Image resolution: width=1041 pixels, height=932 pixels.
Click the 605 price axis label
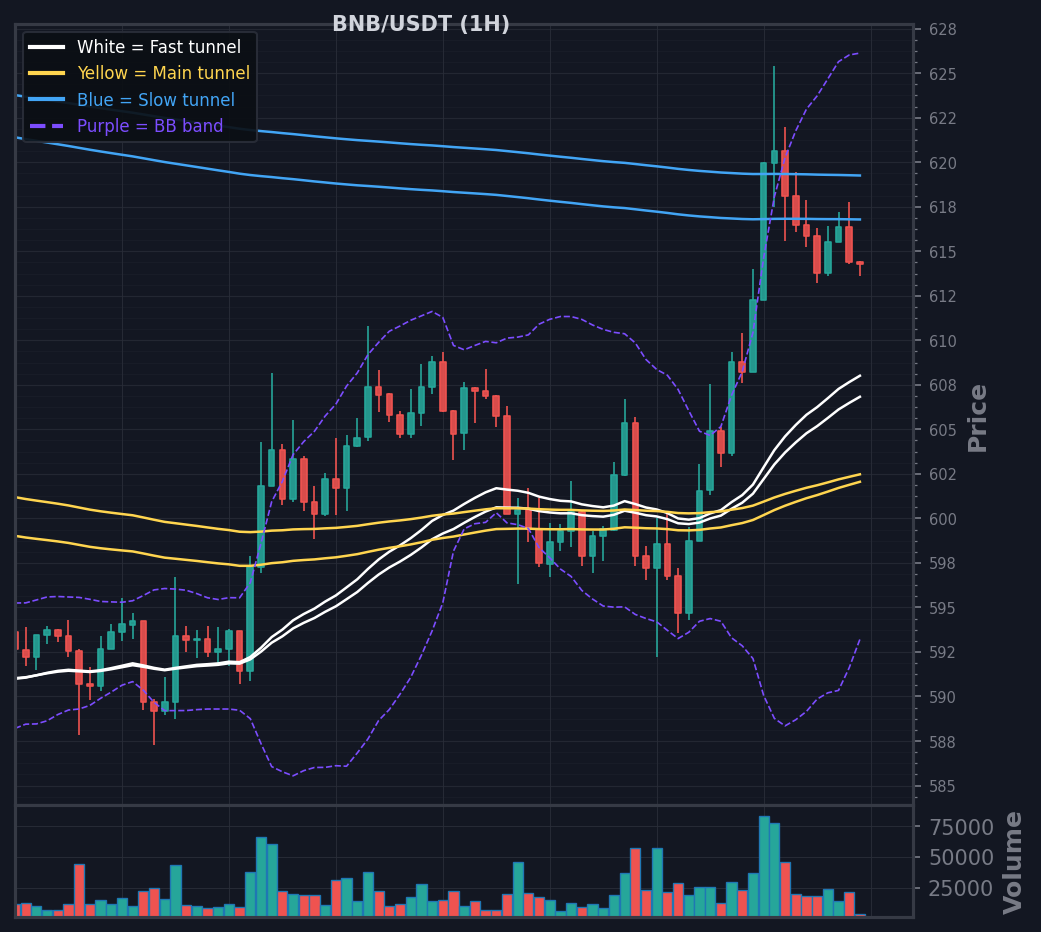click(943, 430)
